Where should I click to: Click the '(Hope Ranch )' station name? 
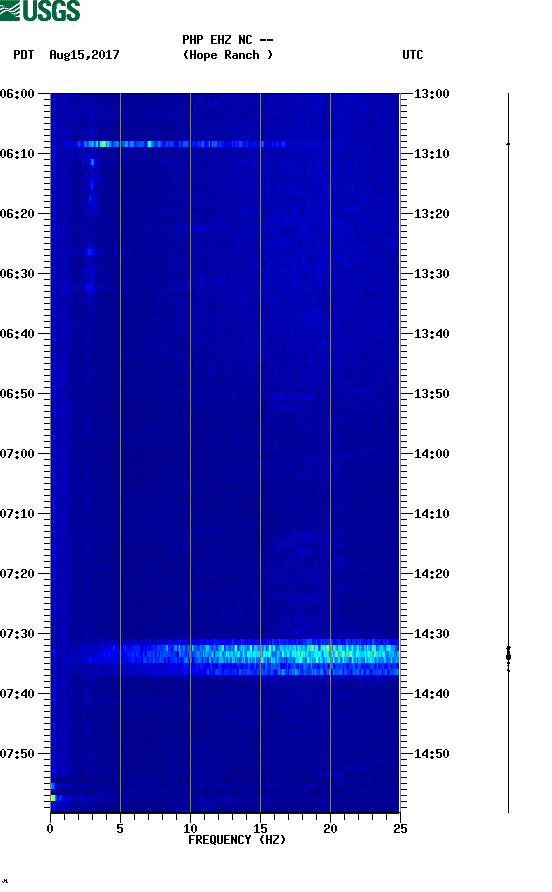click(228, 55)
